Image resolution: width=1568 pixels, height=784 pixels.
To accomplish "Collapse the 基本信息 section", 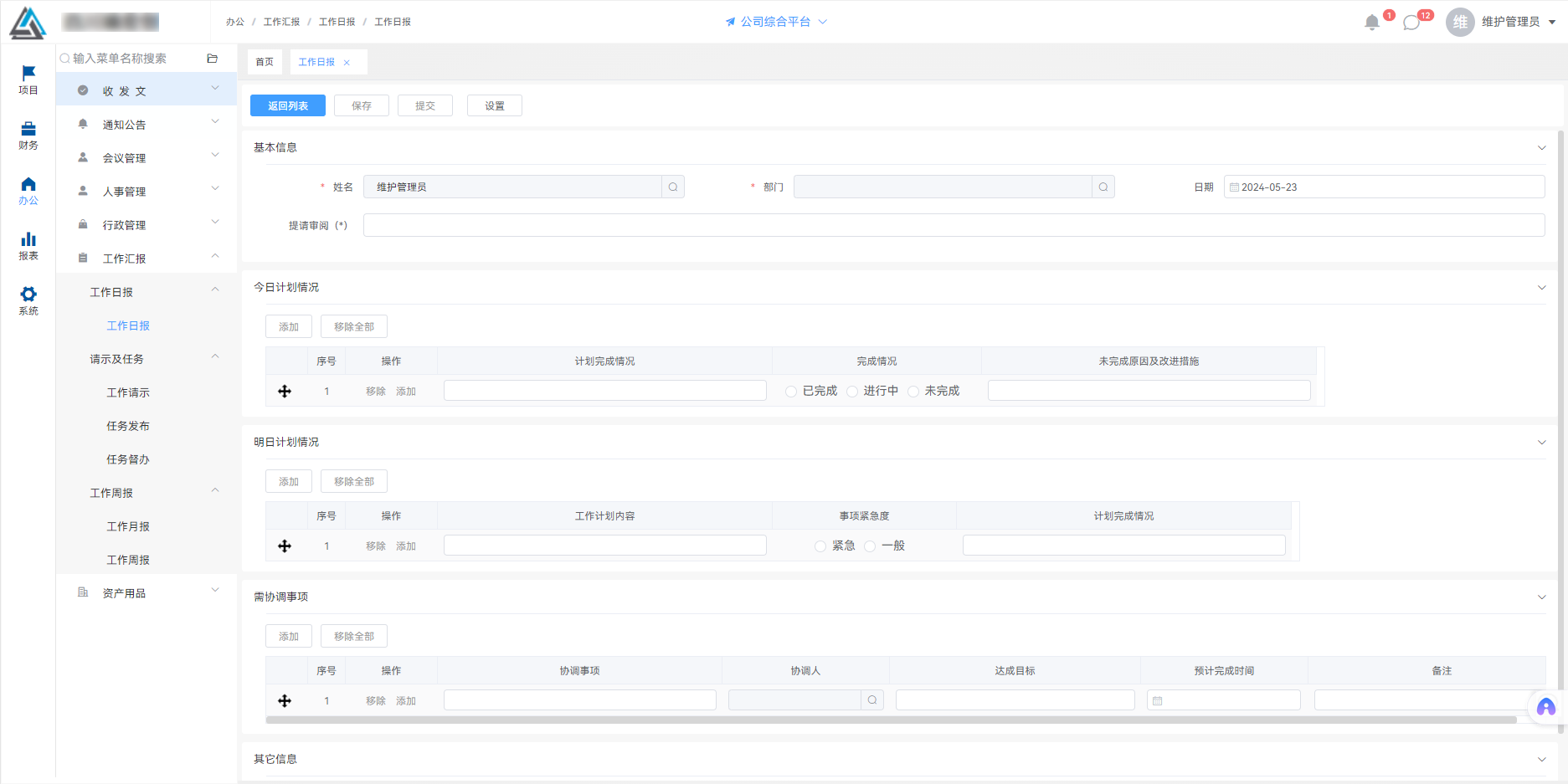I will 1541,148.
